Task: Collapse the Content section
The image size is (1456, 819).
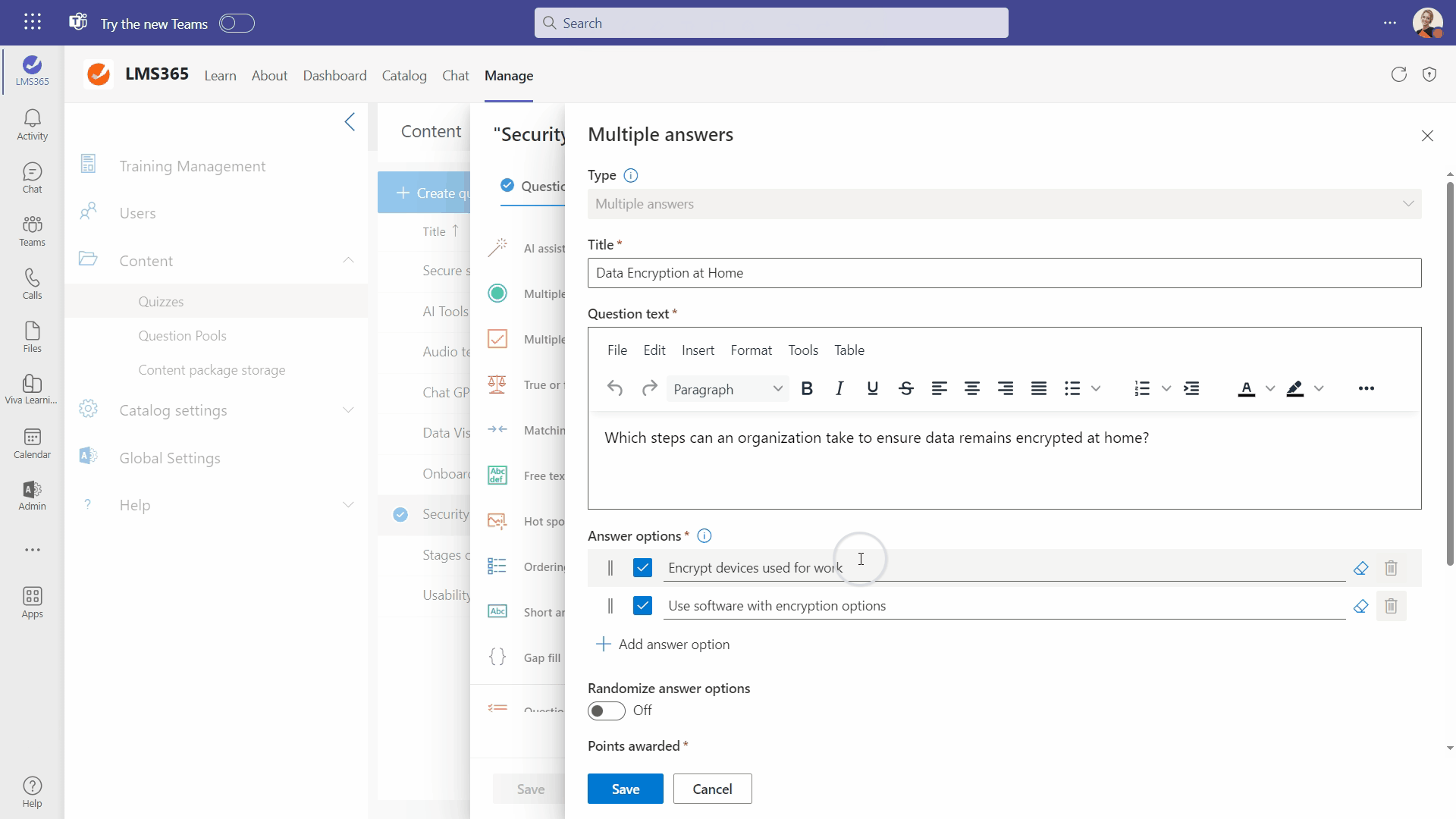Action: [348, 260]
